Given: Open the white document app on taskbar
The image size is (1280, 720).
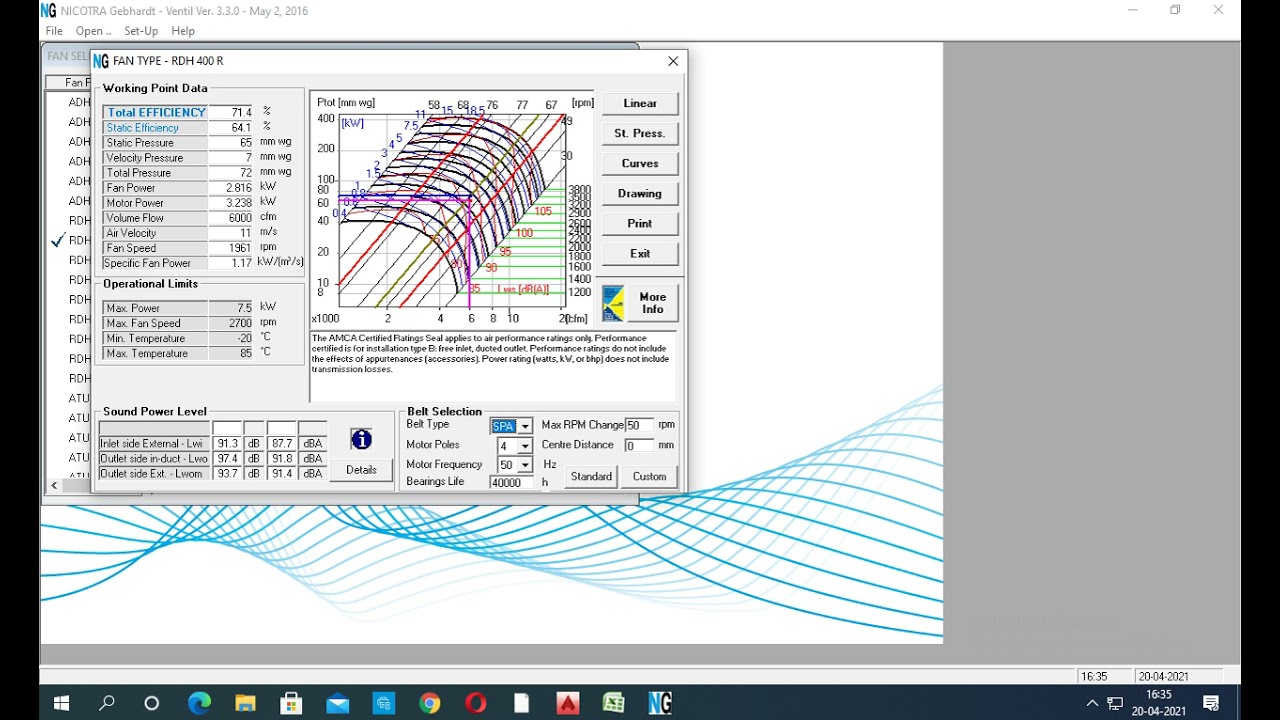Looking at the screenshot, I should pos(522,703).
